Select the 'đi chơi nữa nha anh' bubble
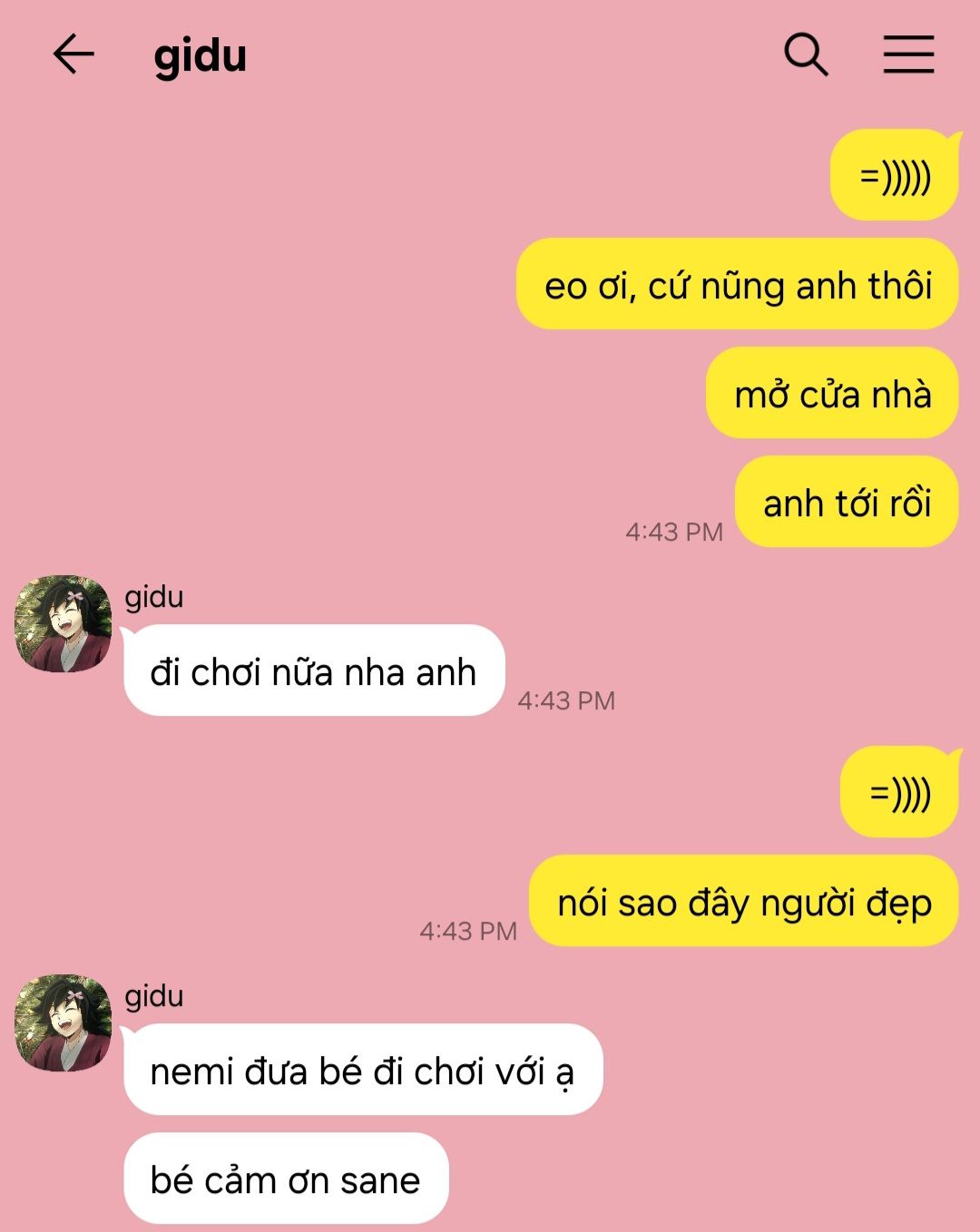Image resolution: width=980 pixels, height=1232 pixels. [x=314, y=670]
